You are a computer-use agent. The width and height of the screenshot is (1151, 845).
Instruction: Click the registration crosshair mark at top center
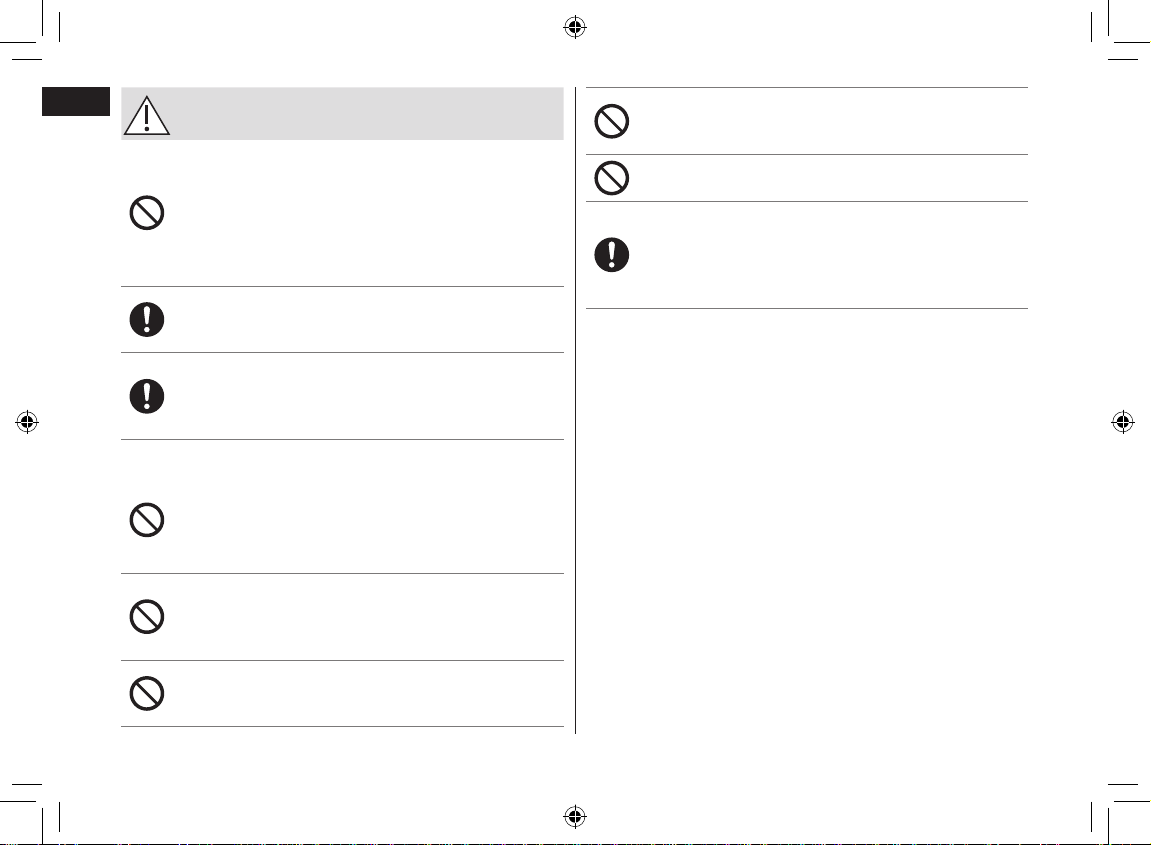(575, 28)
